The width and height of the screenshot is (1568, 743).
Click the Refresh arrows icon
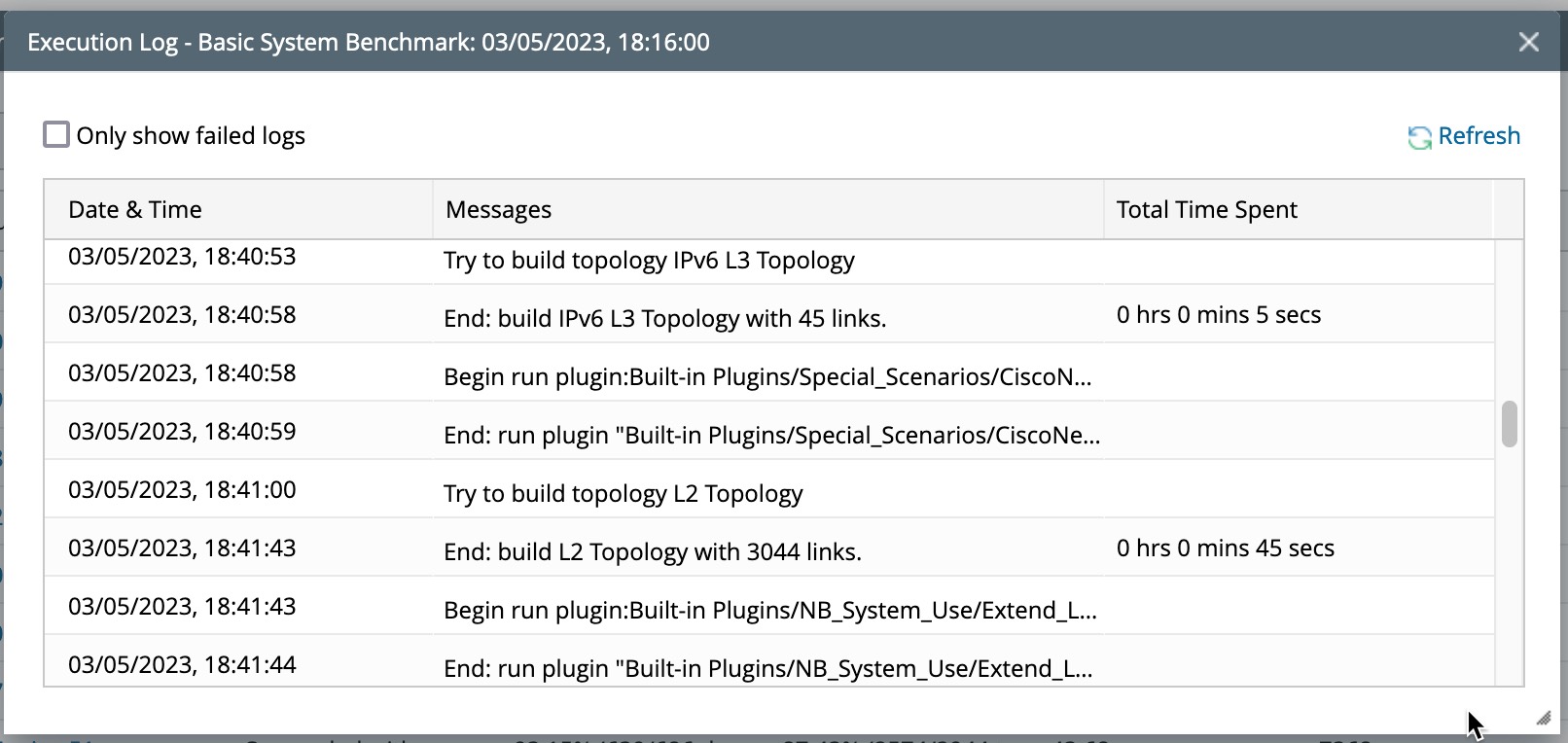(x=1419, y=137)
